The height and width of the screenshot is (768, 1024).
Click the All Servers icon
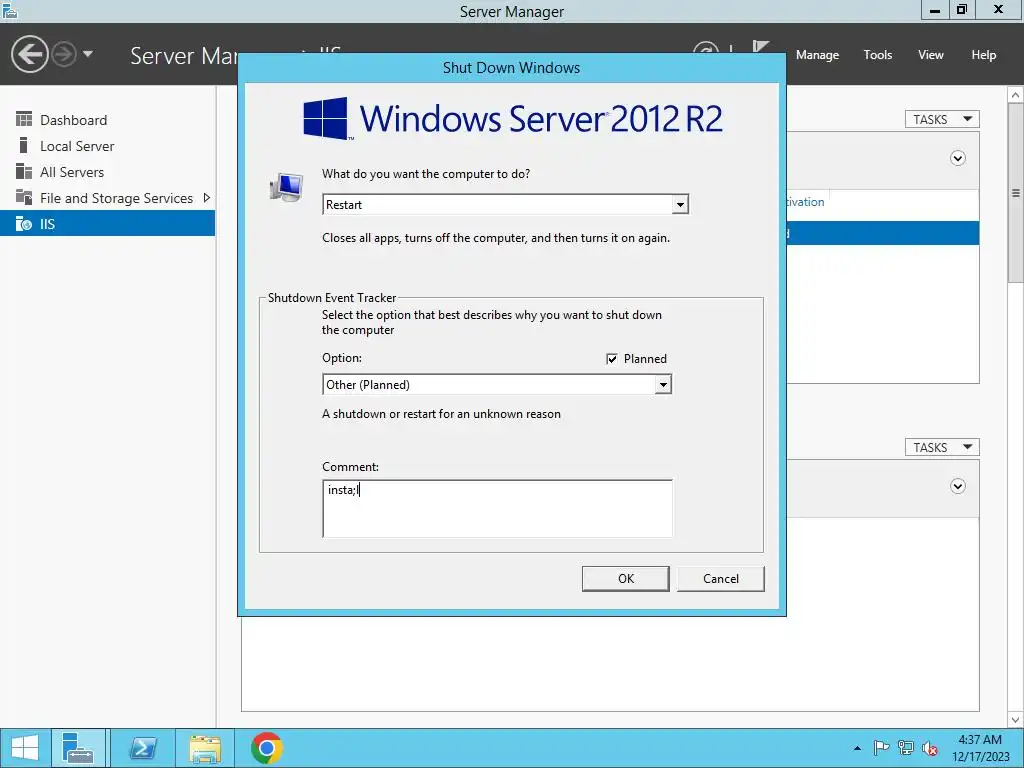[x=24, y=171]
